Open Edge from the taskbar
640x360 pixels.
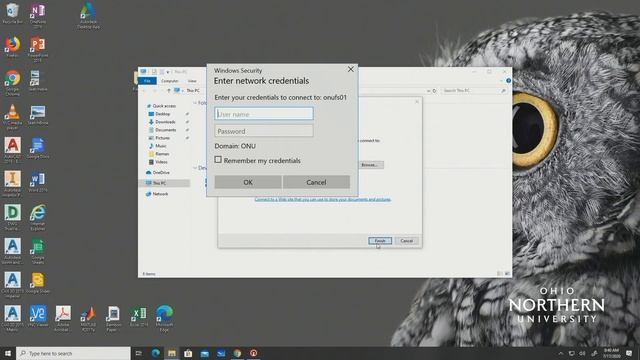tap(156, 353)
